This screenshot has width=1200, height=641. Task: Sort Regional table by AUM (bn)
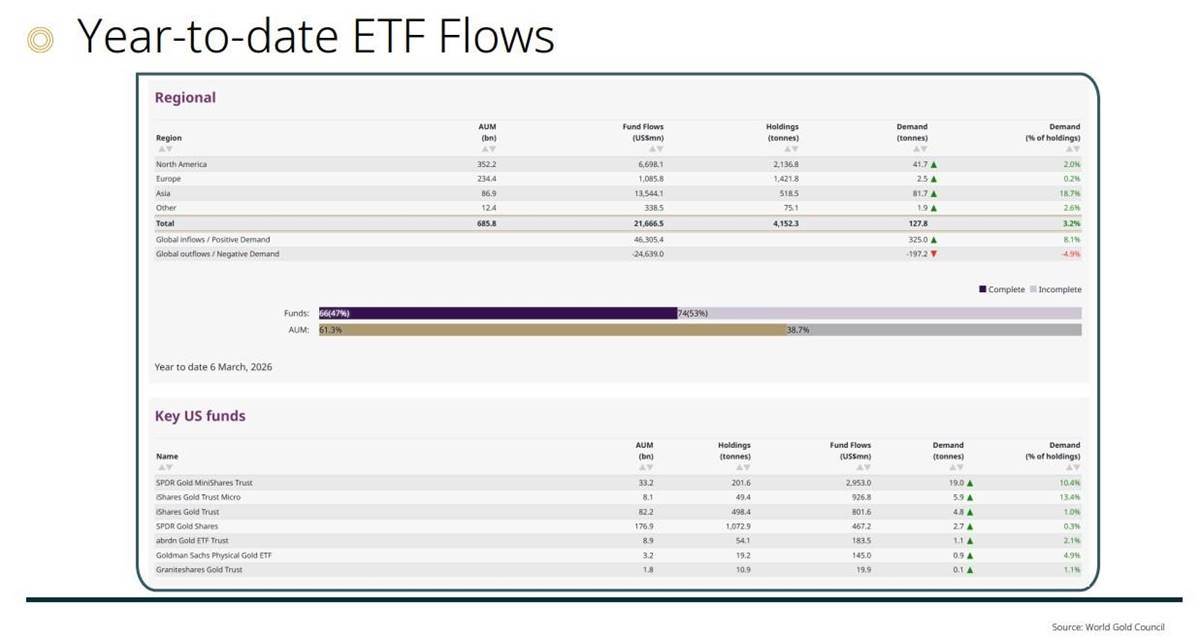pos(489,148)
